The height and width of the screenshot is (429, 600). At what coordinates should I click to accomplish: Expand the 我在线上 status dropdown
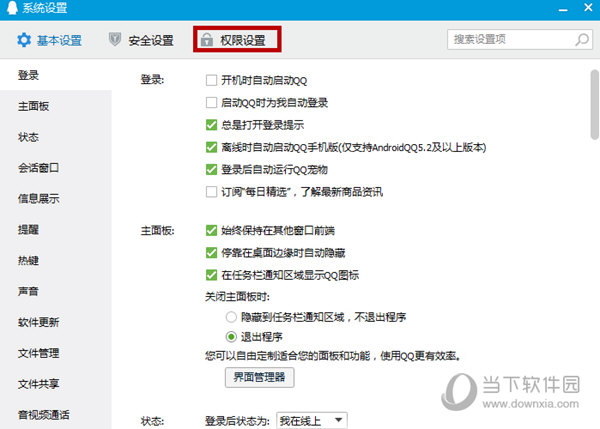point(312,421)
